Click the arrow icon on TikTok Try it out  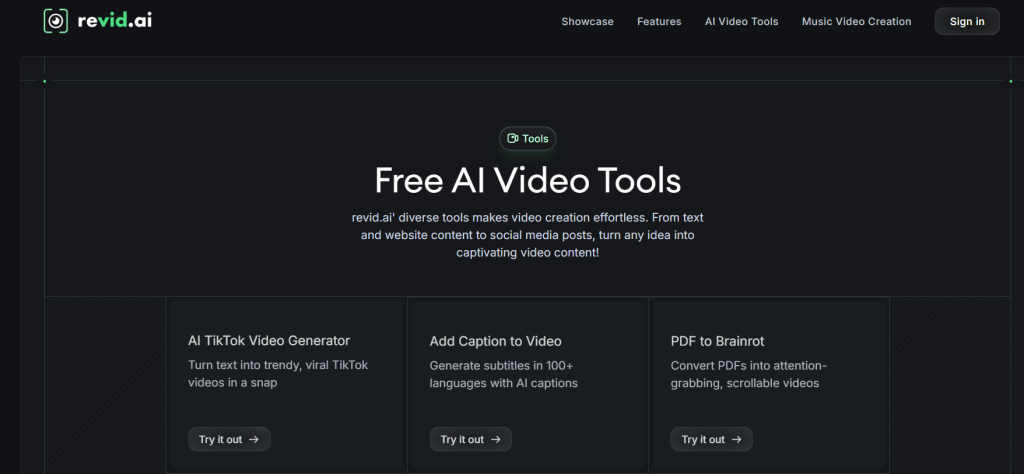(254, 439)
